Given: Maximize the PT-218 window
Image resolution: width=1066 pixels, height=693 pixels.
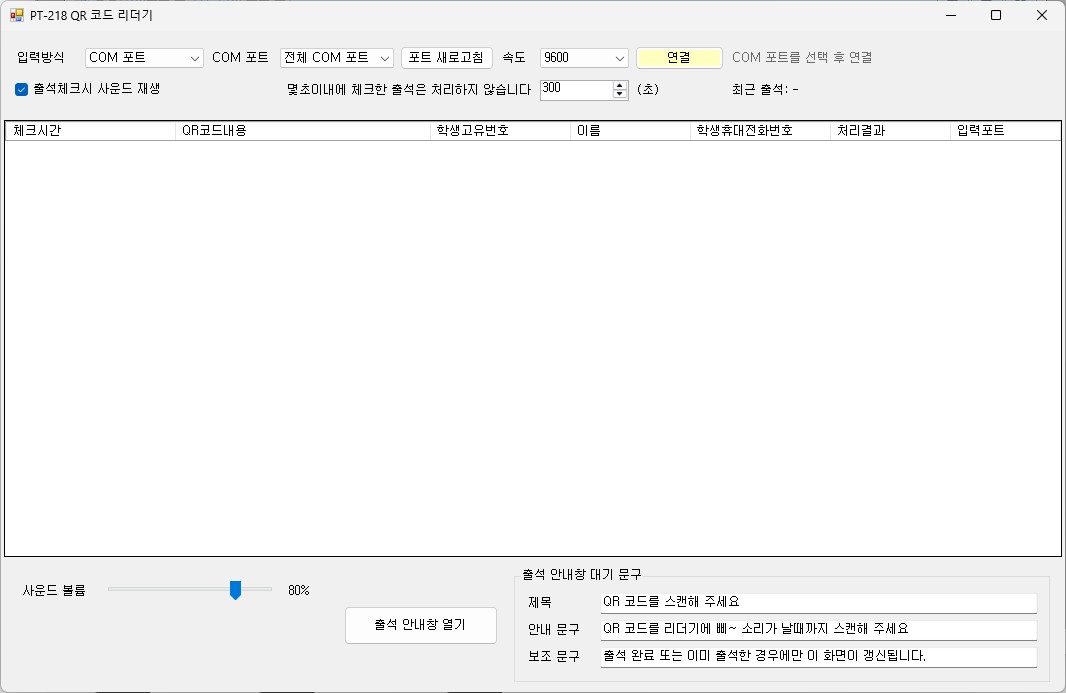Looking at the screenshot, I should tap(996, 15).
